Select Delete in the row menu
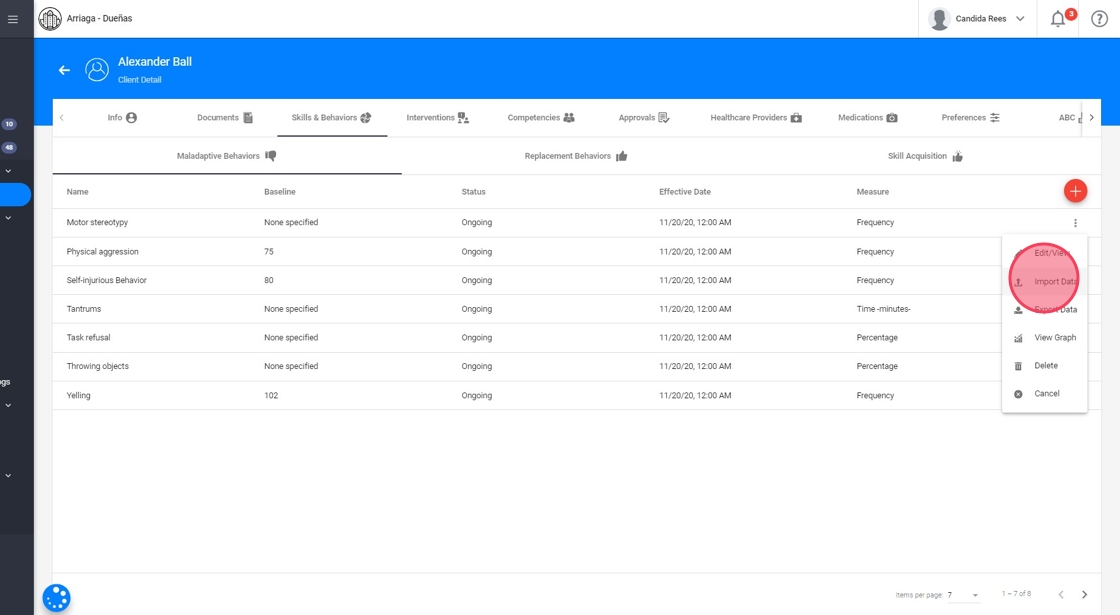The height and width of the screenshot is (615, 1120). [x=1044, y=365]
